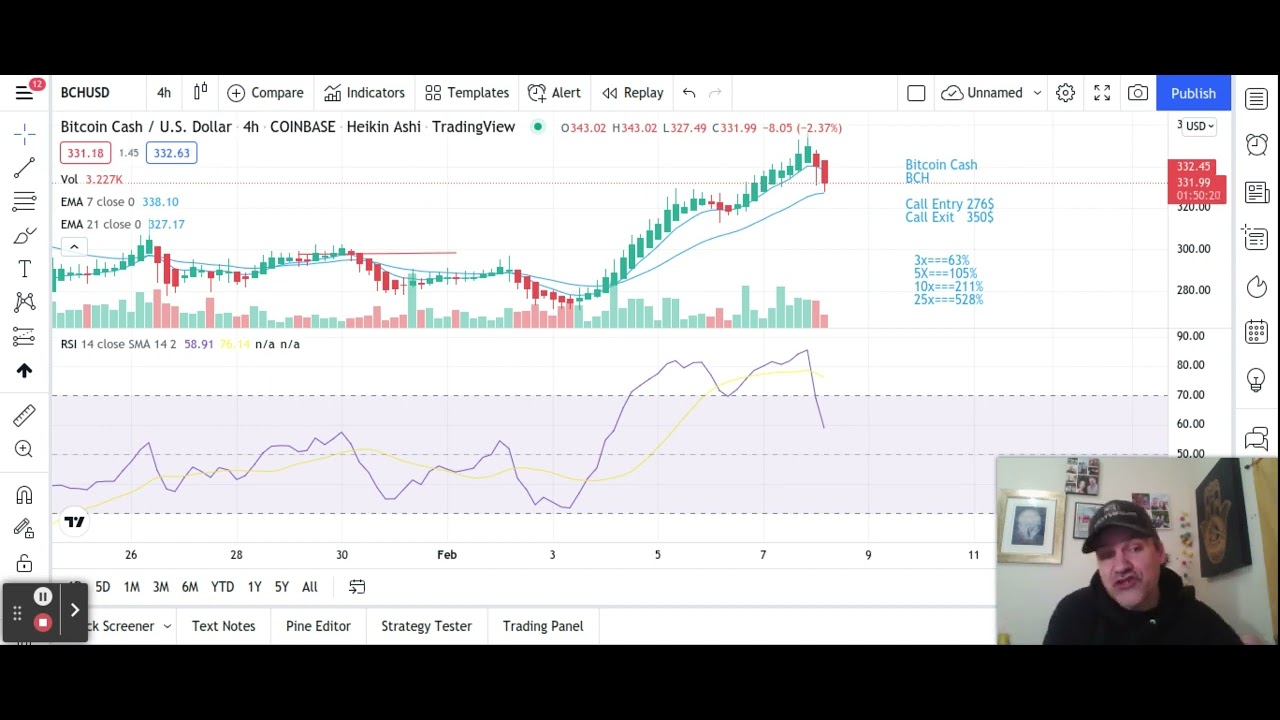The image size is (1280, 720).
Task: Toggle the go-to-date calendar range icon
Action: [x=357, y=587]
